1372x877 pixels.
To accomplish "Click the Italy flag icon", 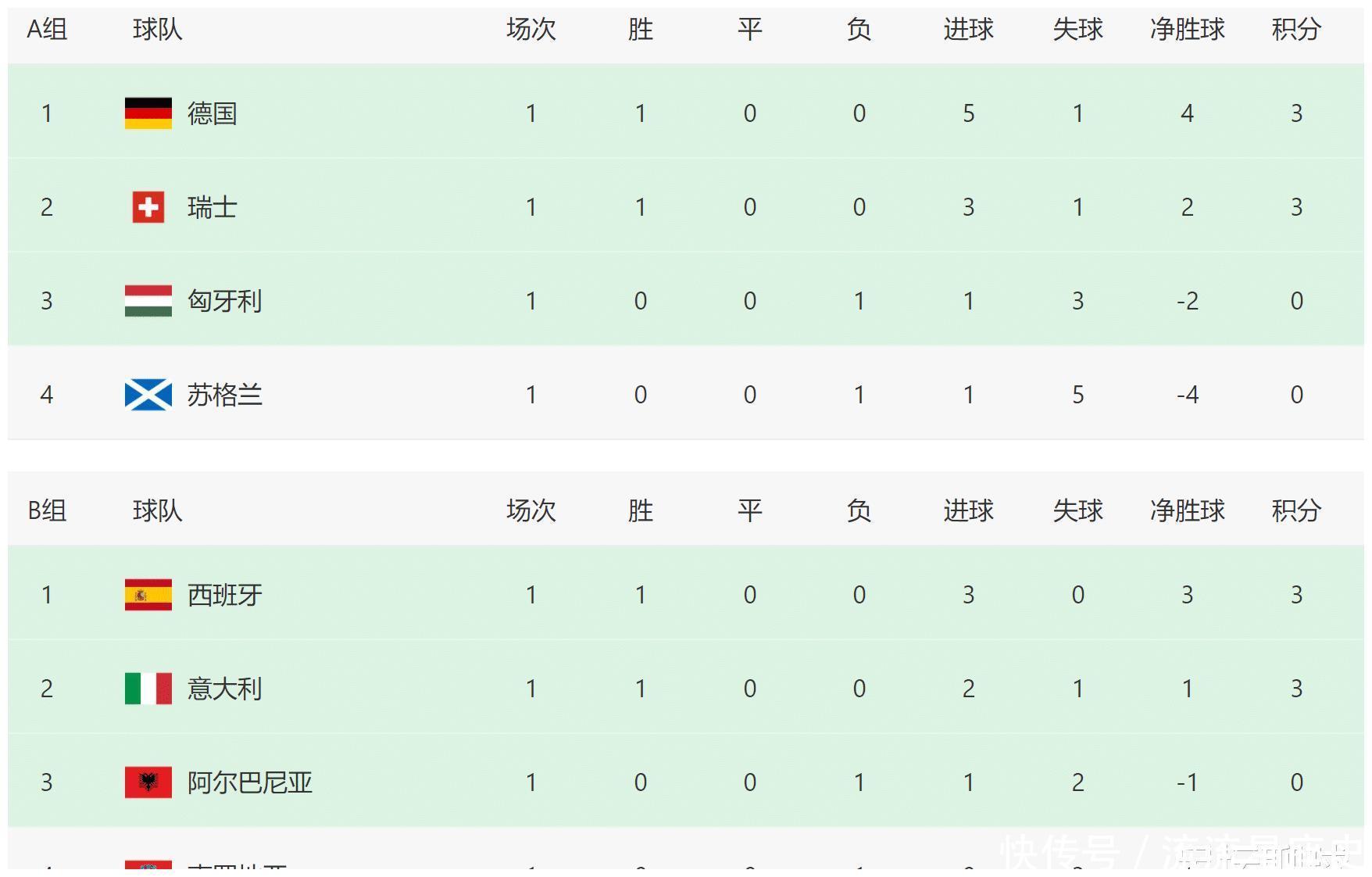I will (x=148, y=689).
